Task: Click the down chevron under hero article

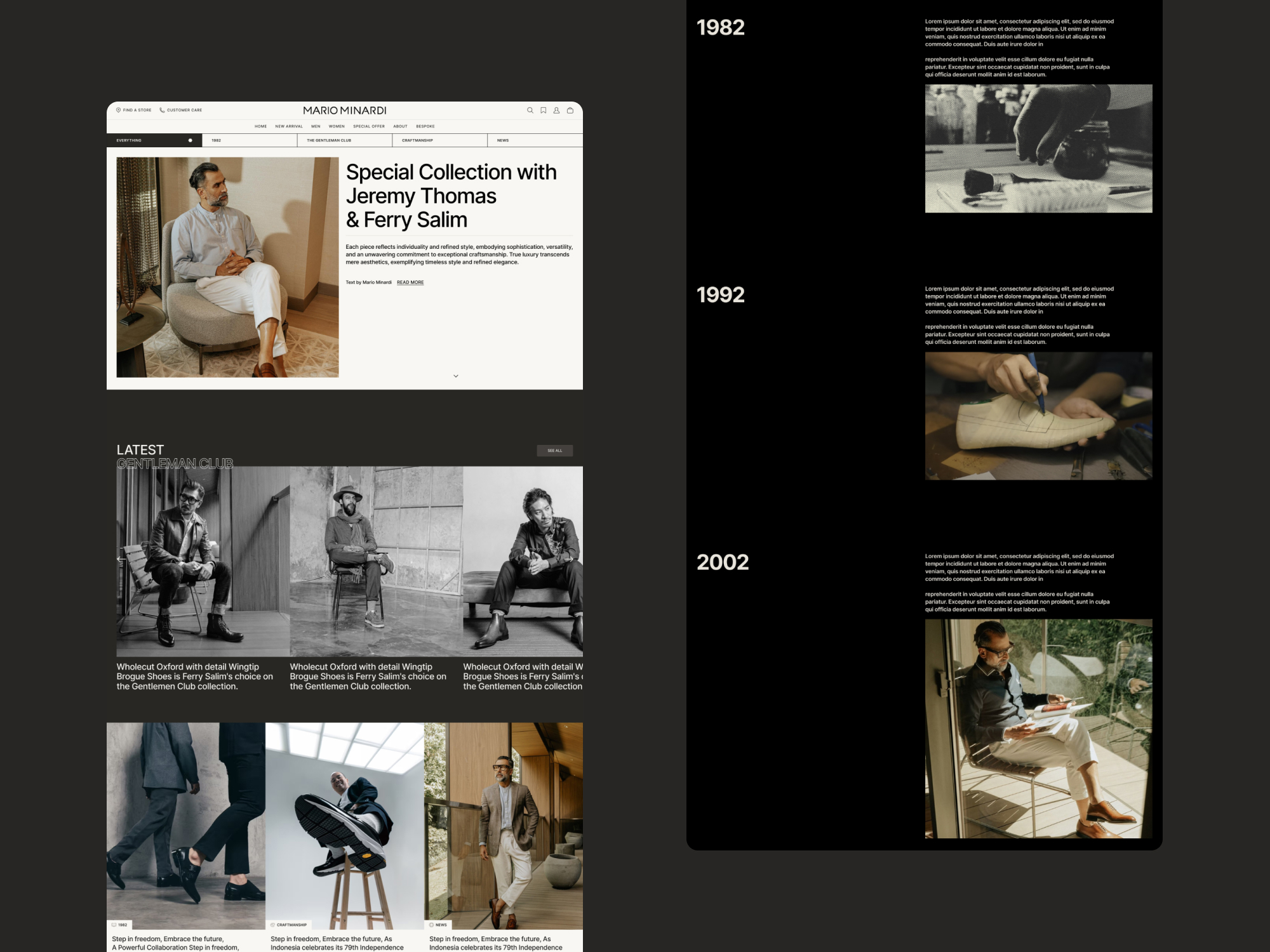Action: [x=456, y=376]
